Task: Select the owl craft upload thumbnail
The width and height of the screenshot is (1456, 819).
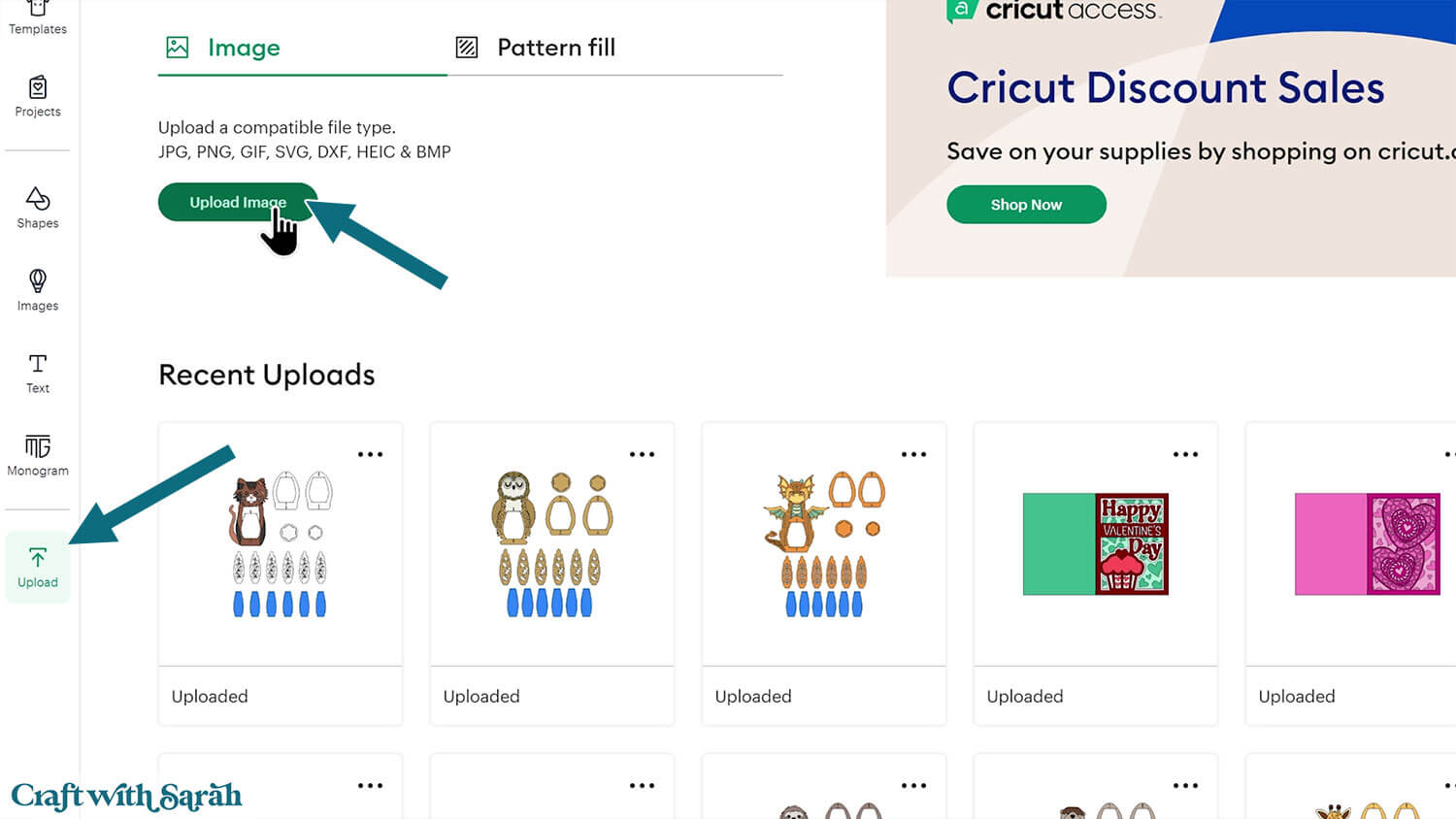Action: 552,544
